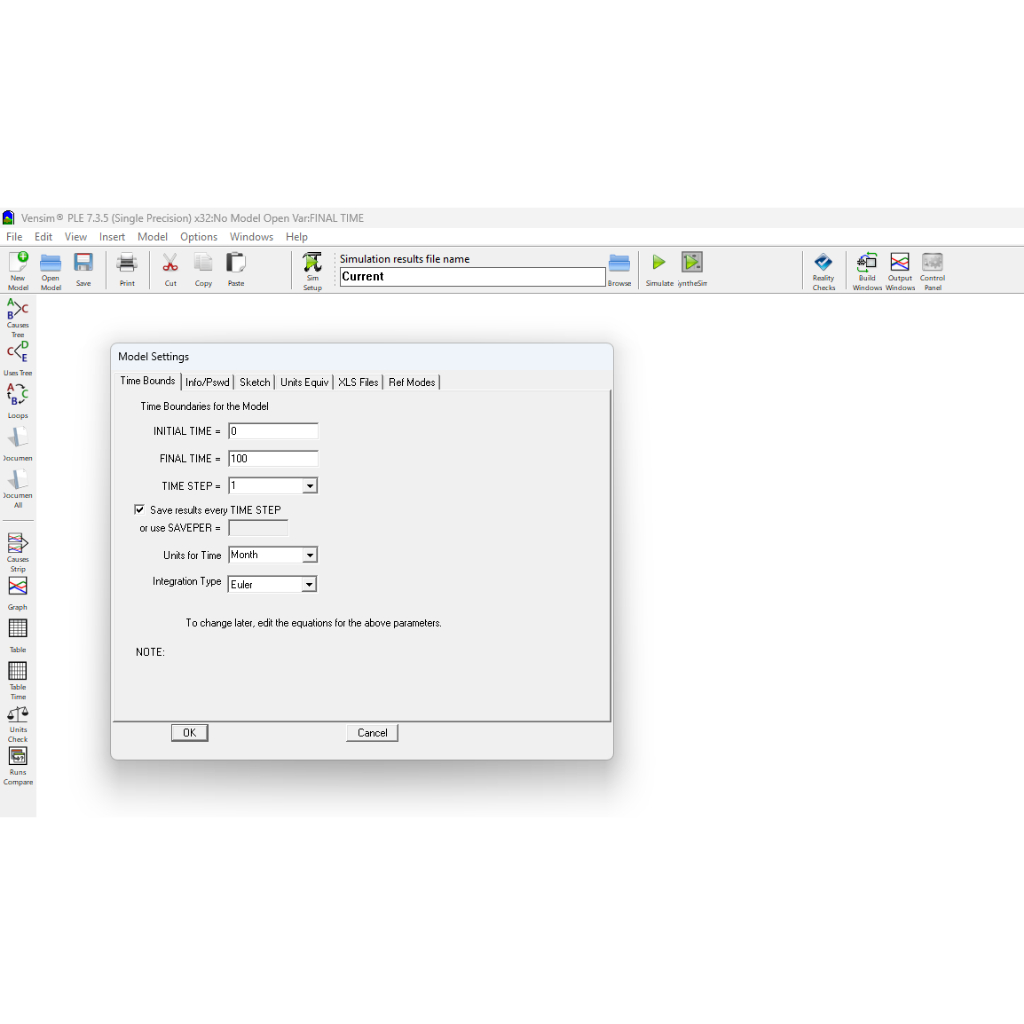The image size is (1024, 1024).
Task: Cancel the Model Settings dialog
Action: 372,733
